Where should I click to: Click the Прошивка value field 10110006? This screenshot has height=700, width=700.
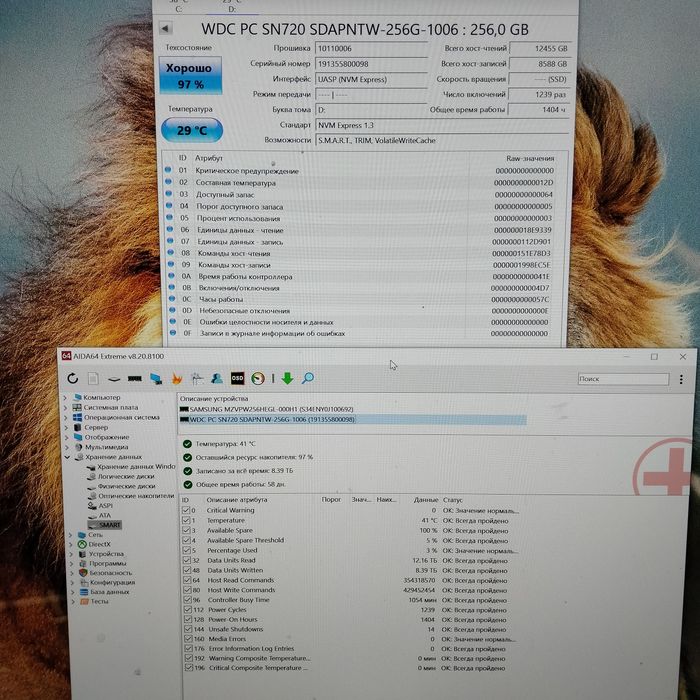tap(371, 49)
